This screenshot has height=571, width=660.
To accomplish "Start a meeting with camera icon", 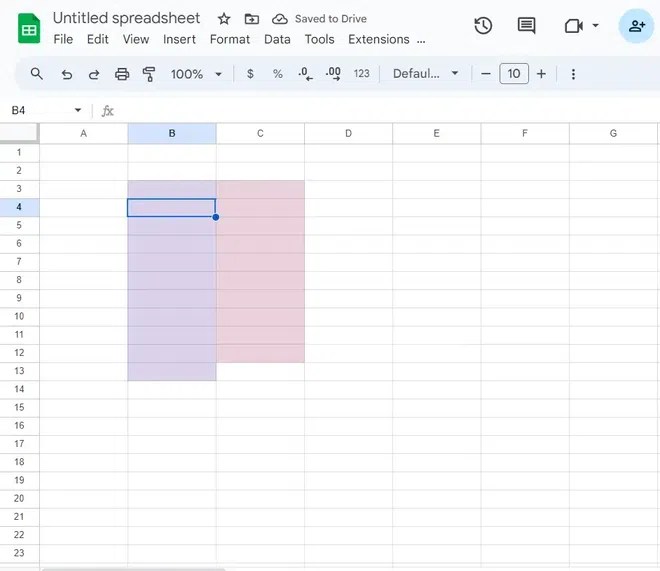I will pos(574,26).
